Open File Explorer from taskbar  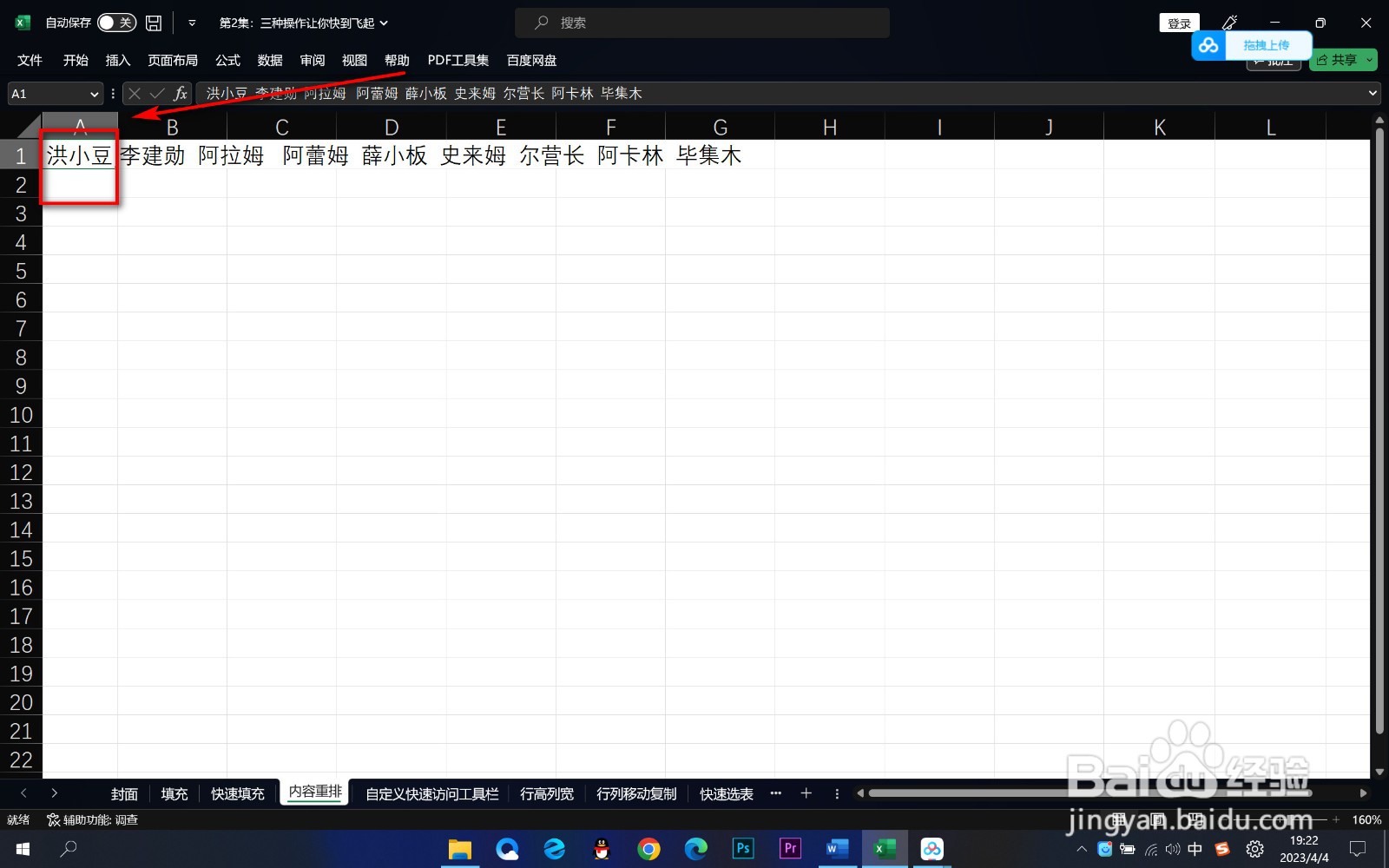[460, 849]
